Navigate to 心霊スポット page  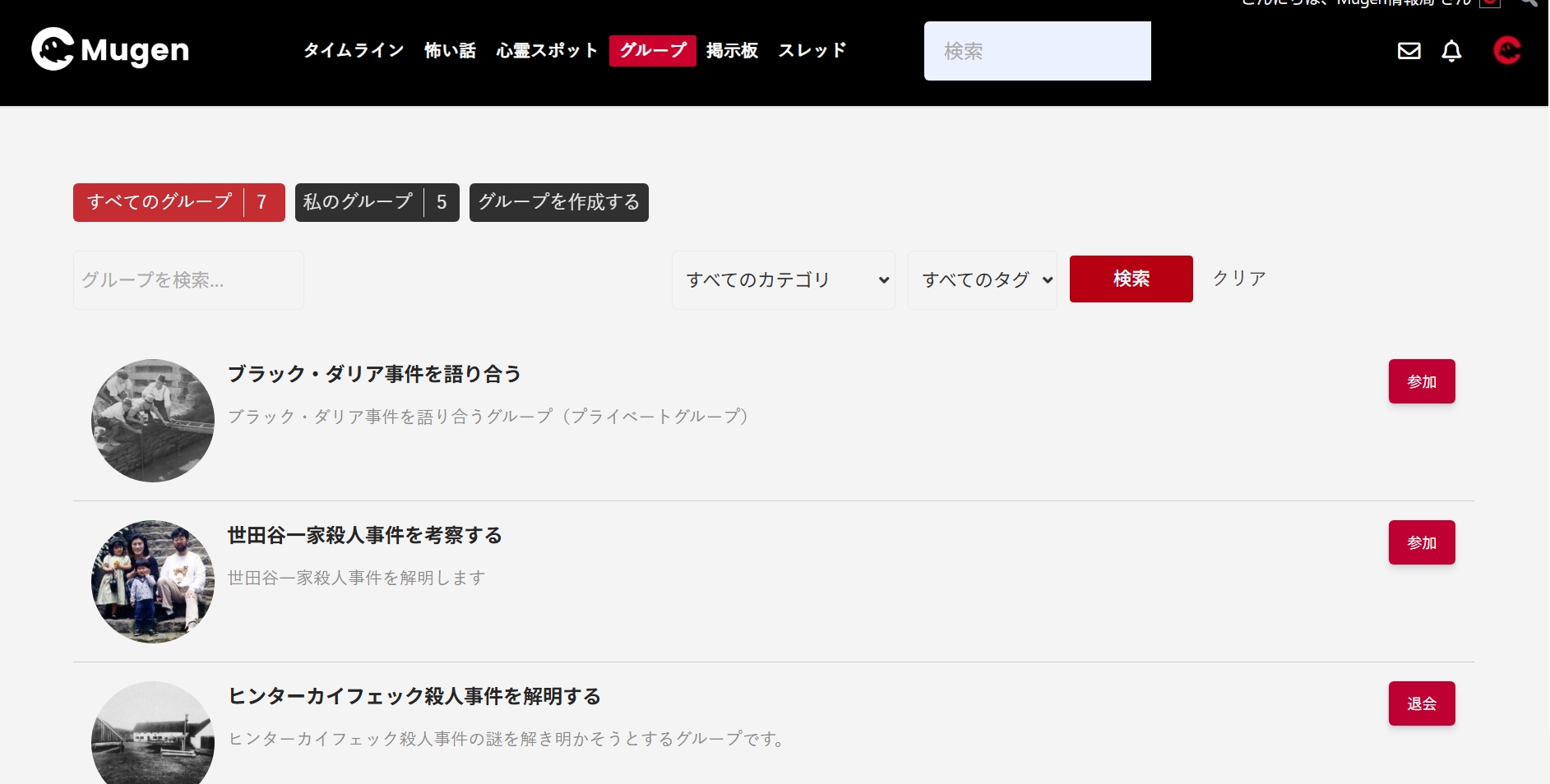click(547, 51)
